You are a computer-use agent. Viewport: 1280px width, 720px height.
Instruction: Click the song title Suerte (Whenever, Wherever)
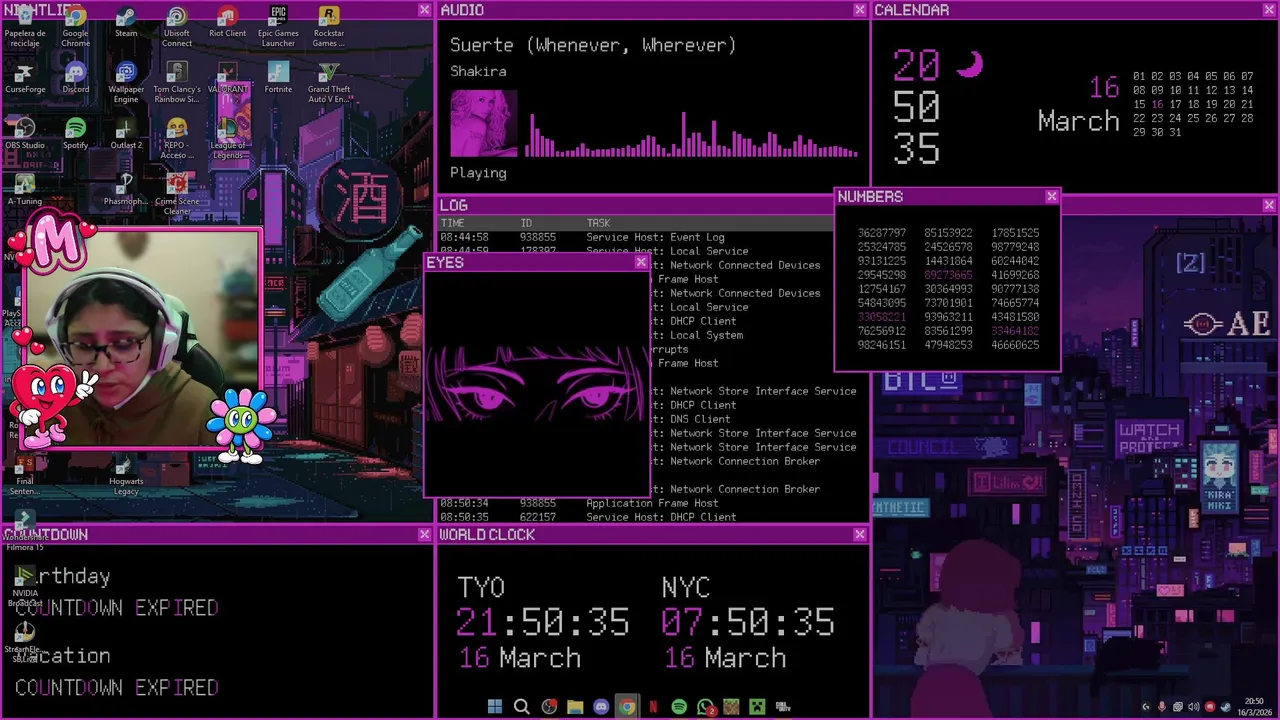click(593, 45)
